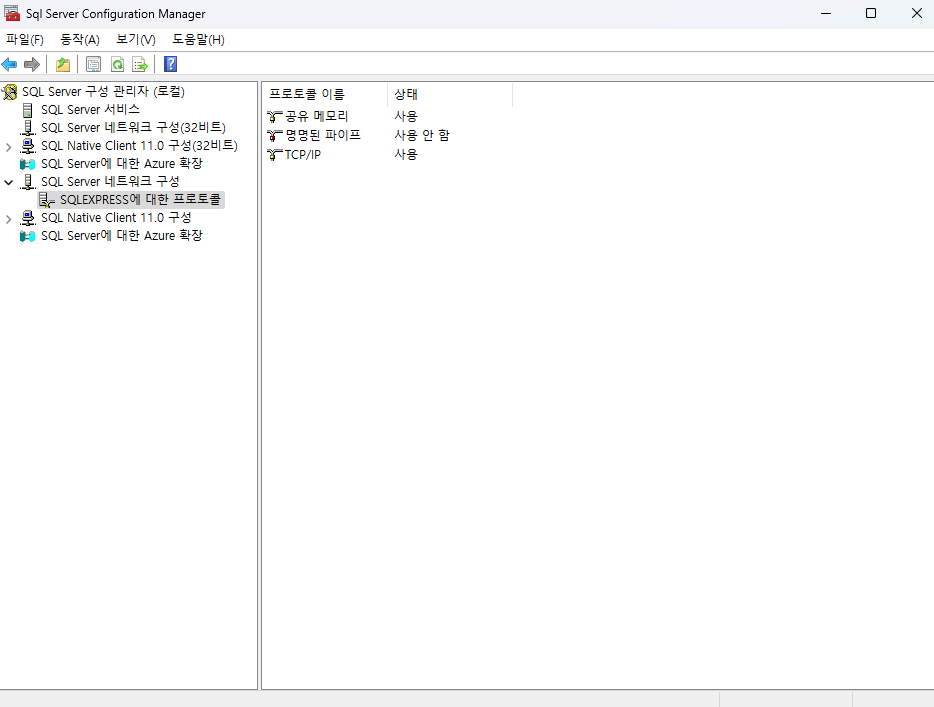Sort by the 상태 column header
The width and height of the screenshot is (934, 707).
(x=450, y=94)
